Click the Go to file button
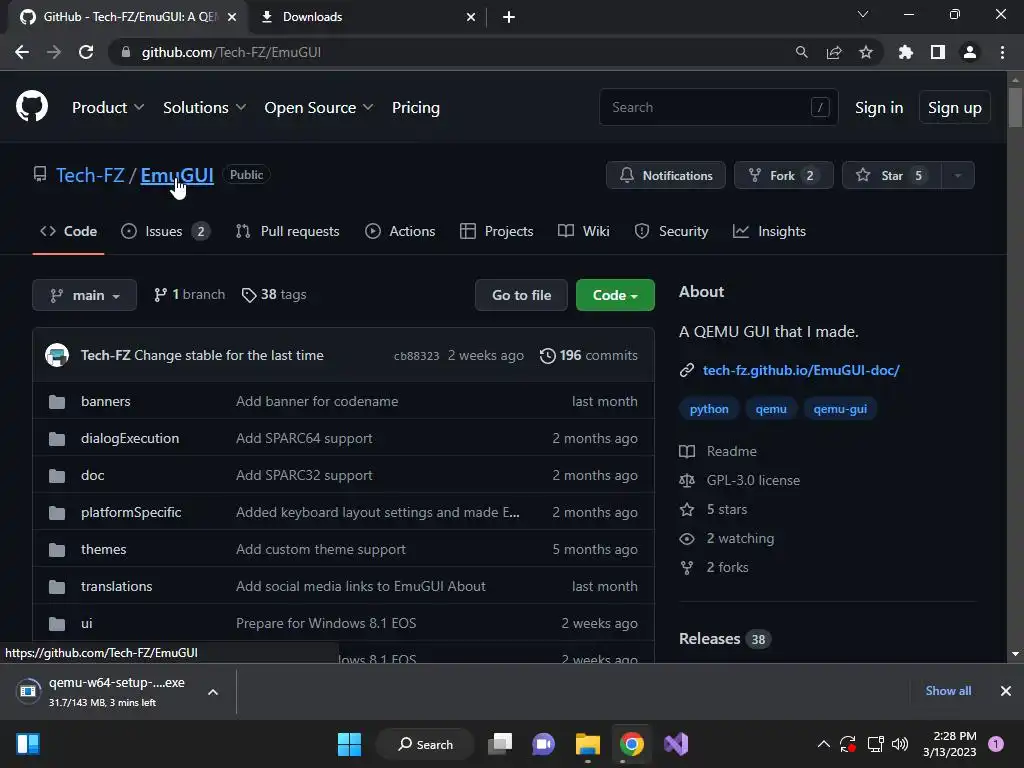This screenshot has height=768, width=1024. click(x=521, y=295)
